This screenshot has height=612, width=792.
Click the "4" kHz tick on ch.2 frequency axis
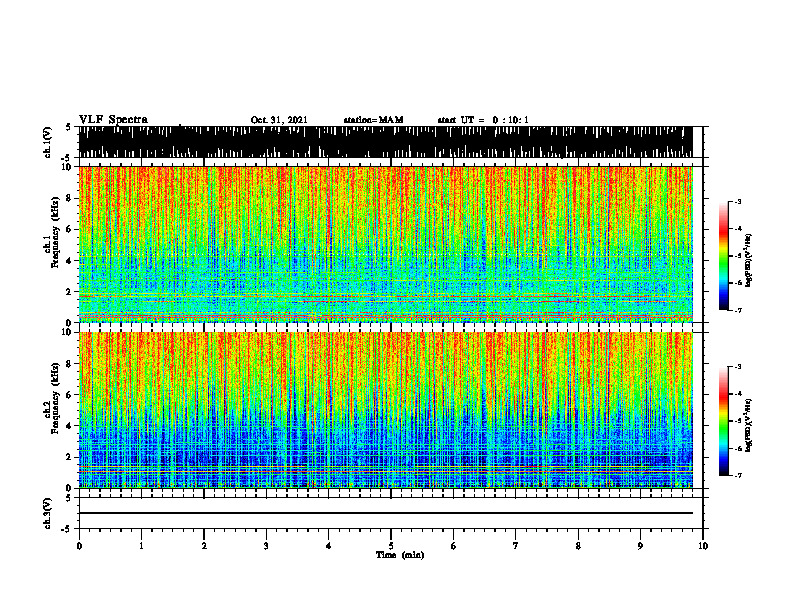[x=70, y=426]
